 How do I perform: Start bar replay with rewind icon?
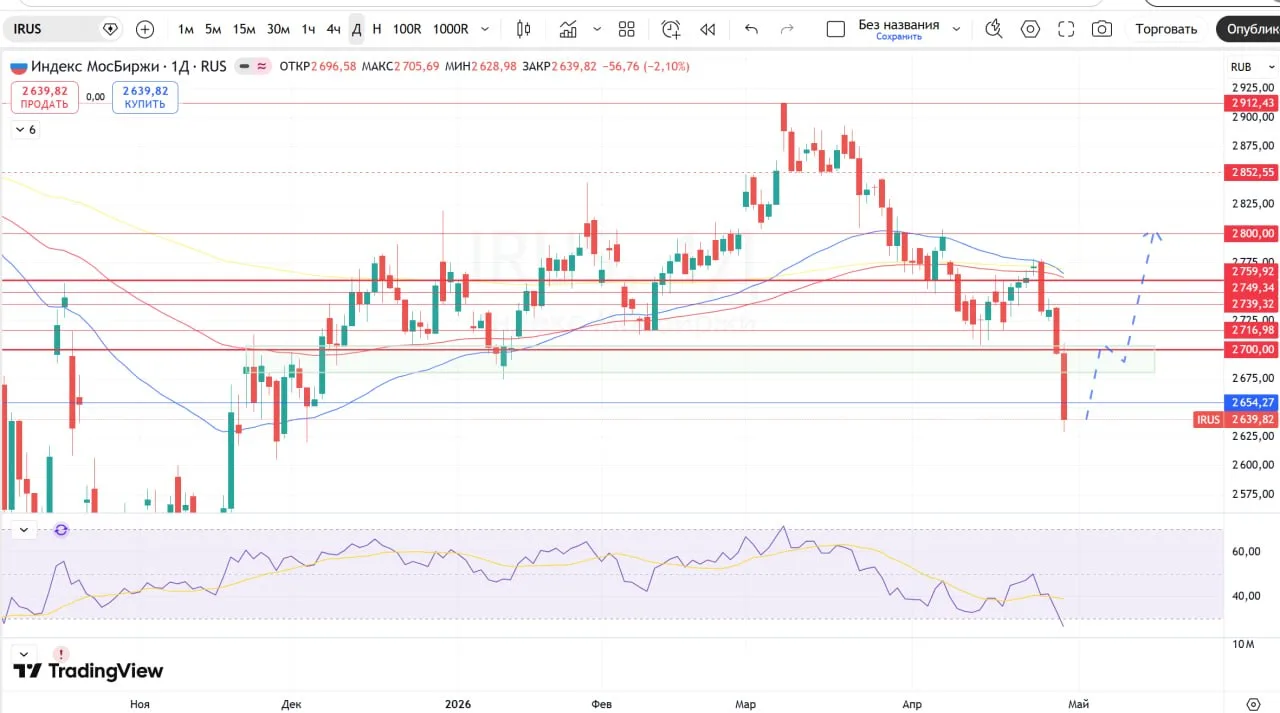click(x=708, y=29)
